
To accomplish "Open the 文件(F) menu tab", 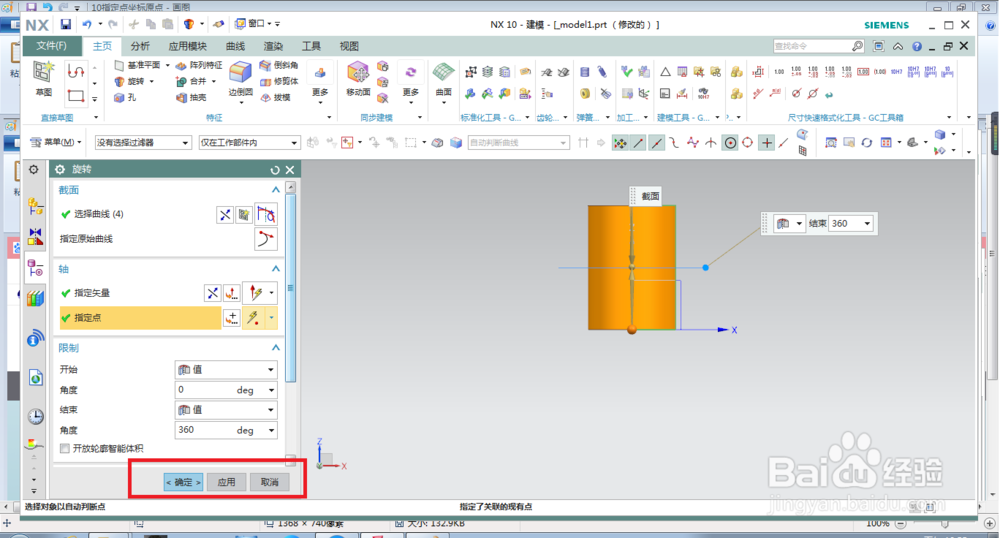I will (x=52, y=46).
